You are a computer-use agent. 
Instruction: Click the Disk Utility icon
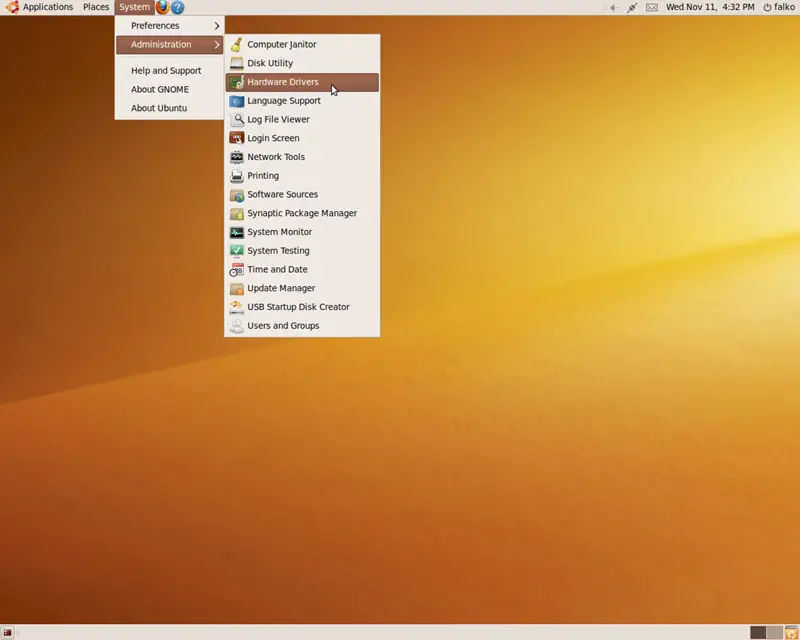tap(236, 63)
